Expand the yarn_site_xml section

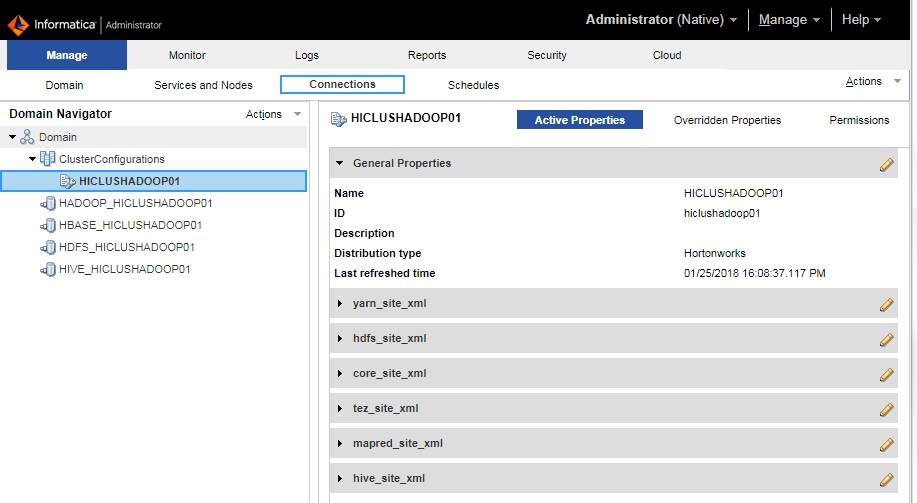(340, 304)
